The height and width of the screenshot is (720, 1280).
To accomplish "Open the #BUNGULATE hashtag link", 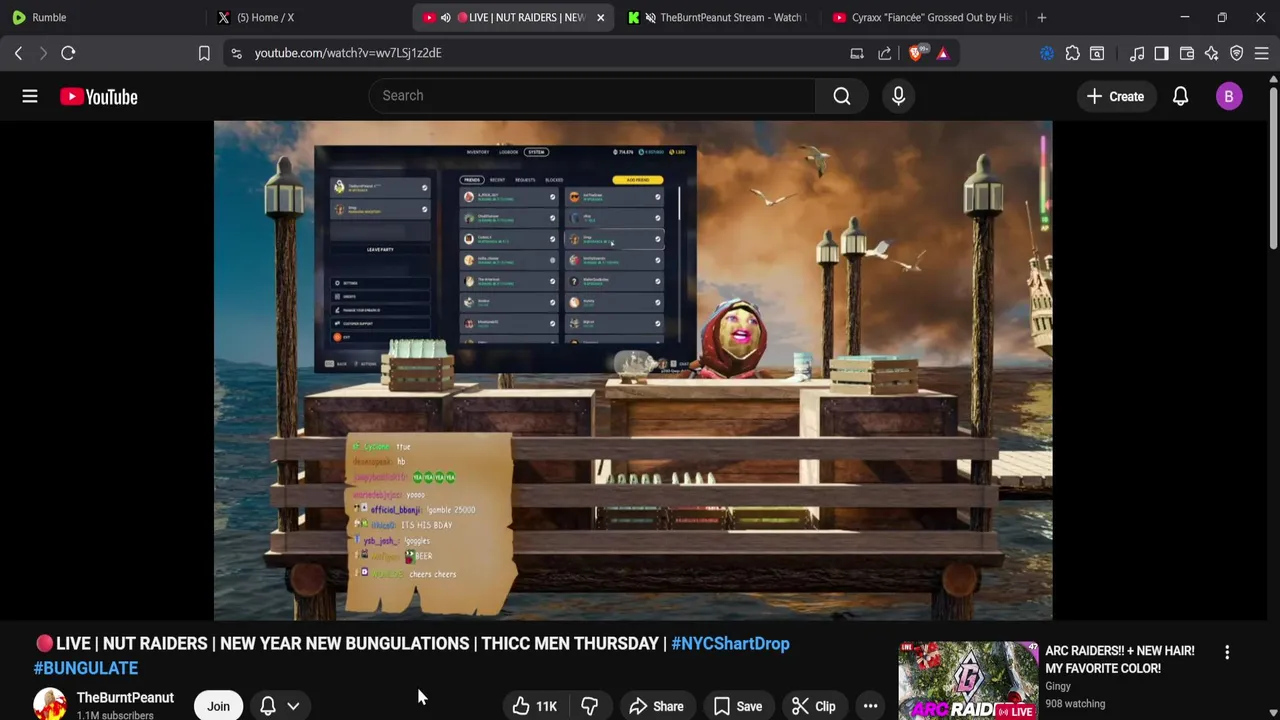I will coord(86,668).
